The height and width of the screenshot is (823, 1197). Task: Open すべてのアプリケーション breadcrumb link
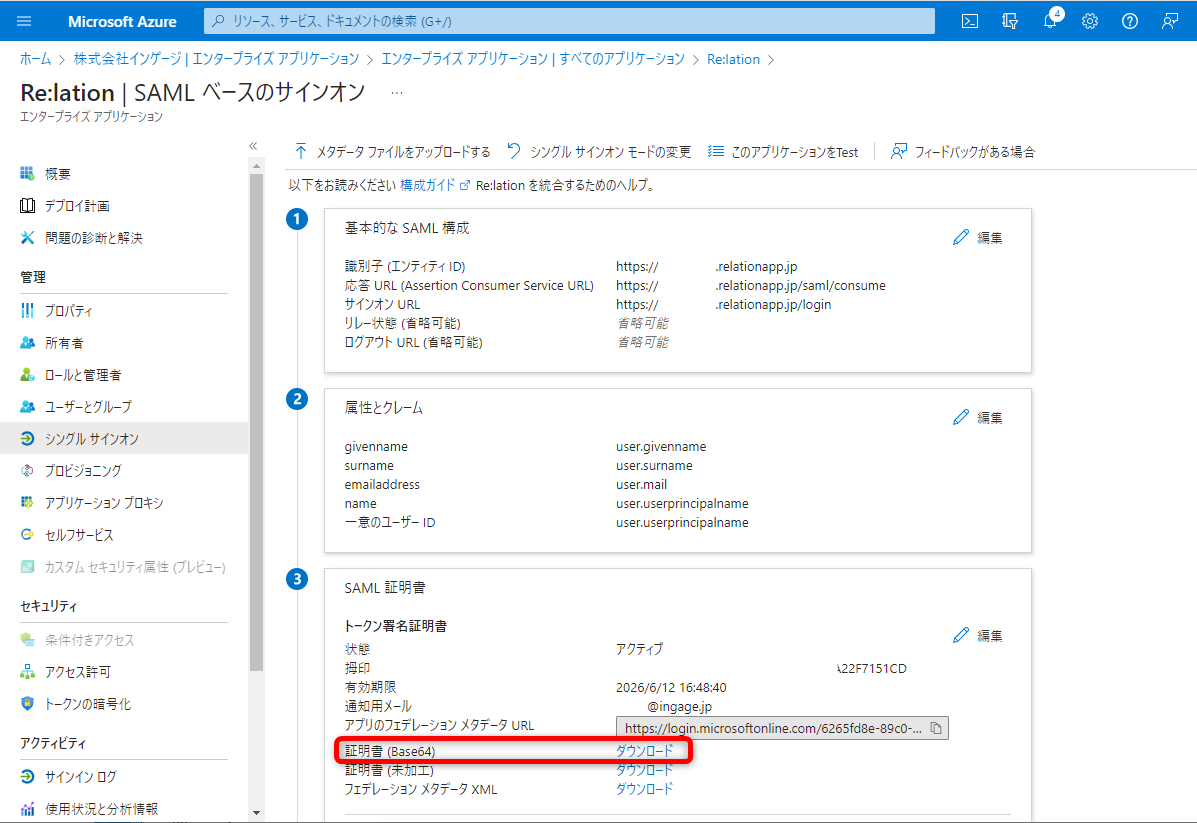[x=533, y=60]
